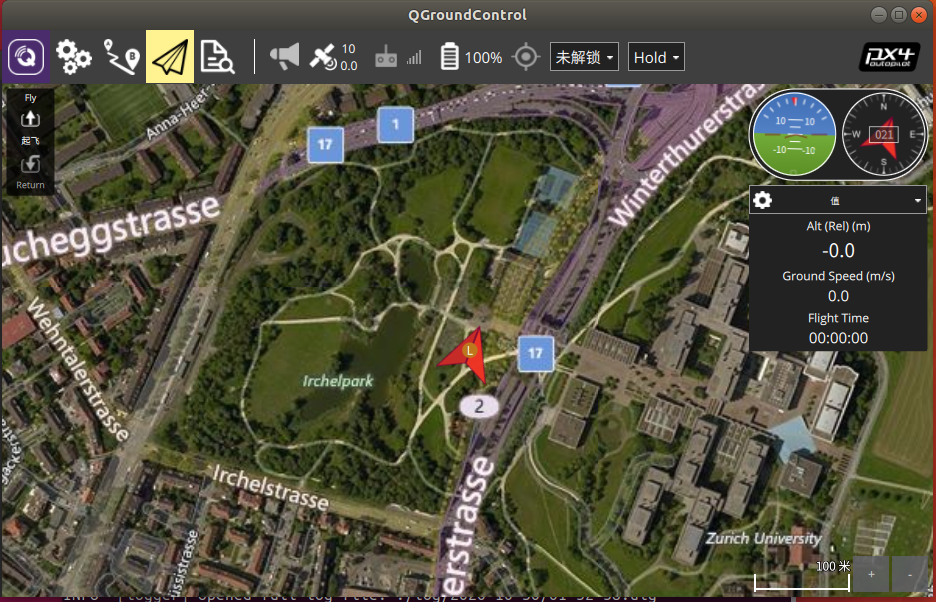This screenshot has width=936, height=602.
Task: Zoom out the map with minus button
Action: pyautogui.click(x=910, y=574)
